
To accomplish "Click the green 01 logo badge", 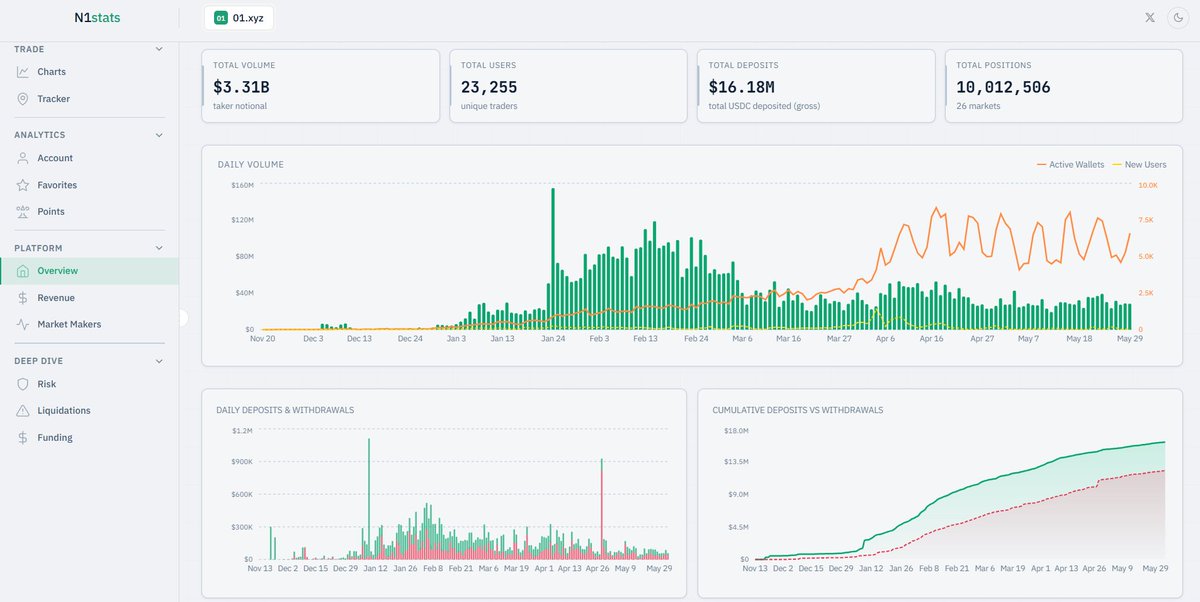I will tap(221, 17).
